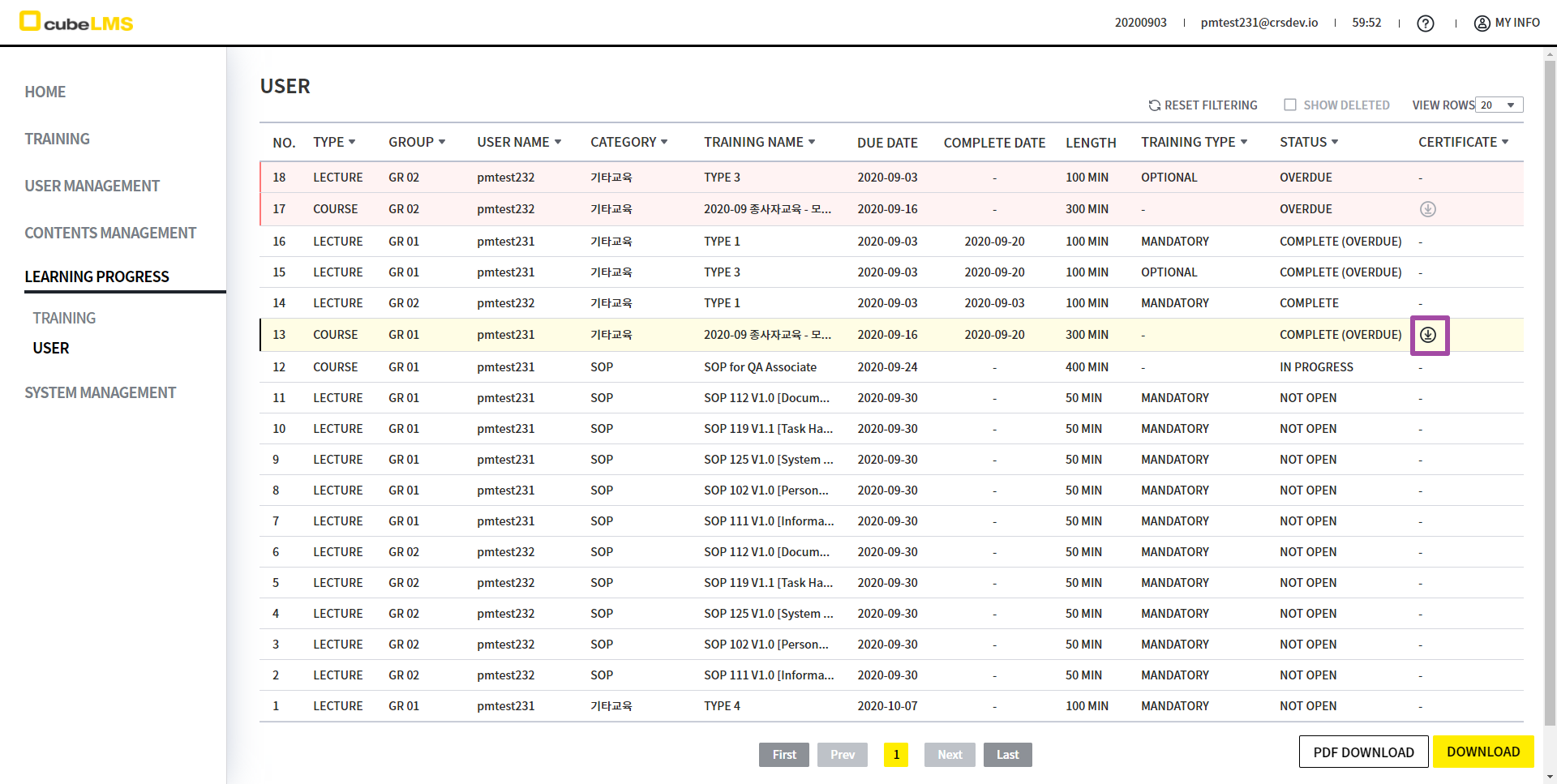Image resolution: width=1557 pixels, height=784 pixels.
Task: Expand the TRAINING TYPE column filter
Action: 1244,142
